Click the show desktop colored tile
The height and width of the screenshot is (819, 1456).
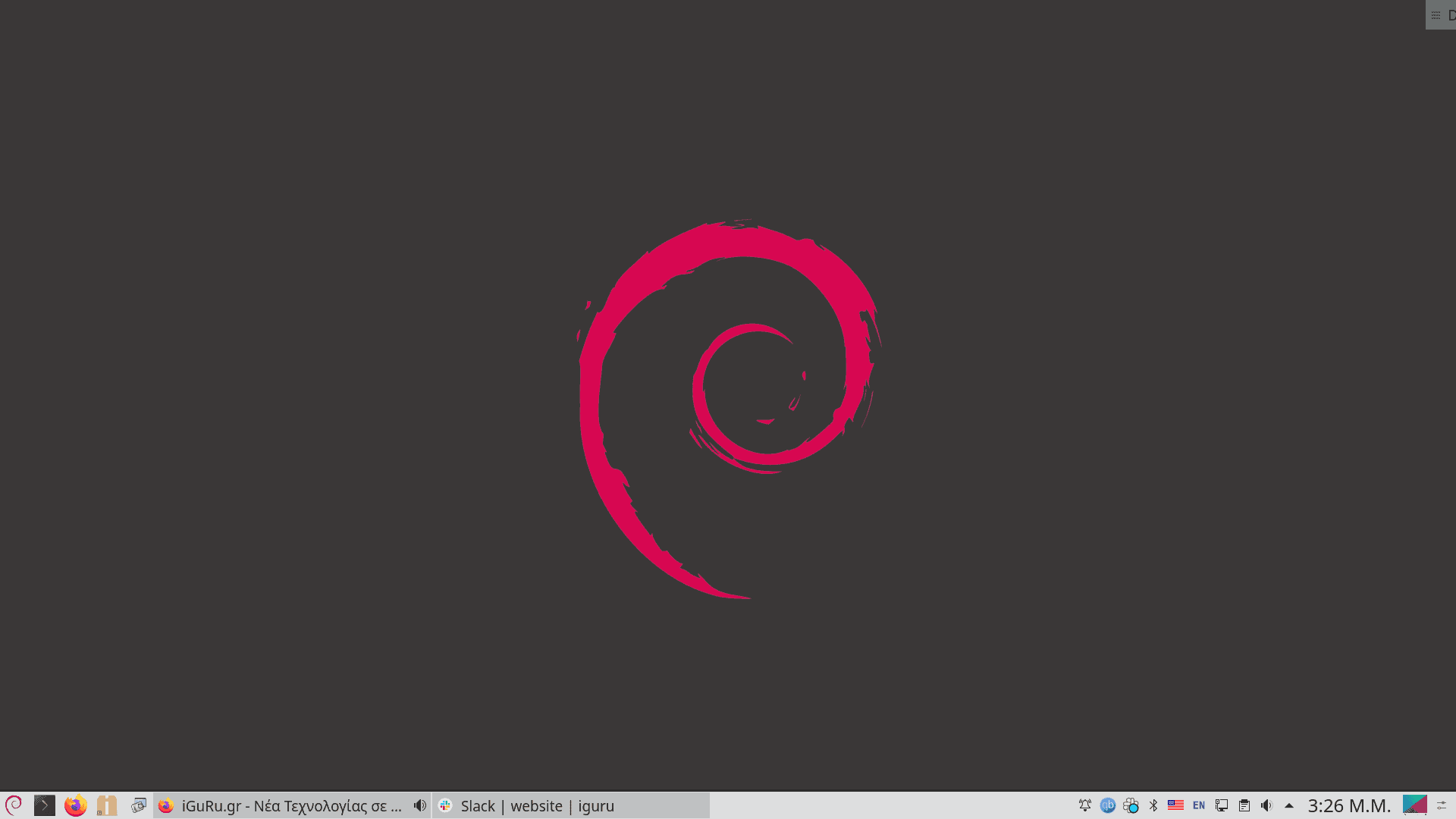coord(1415,805)
